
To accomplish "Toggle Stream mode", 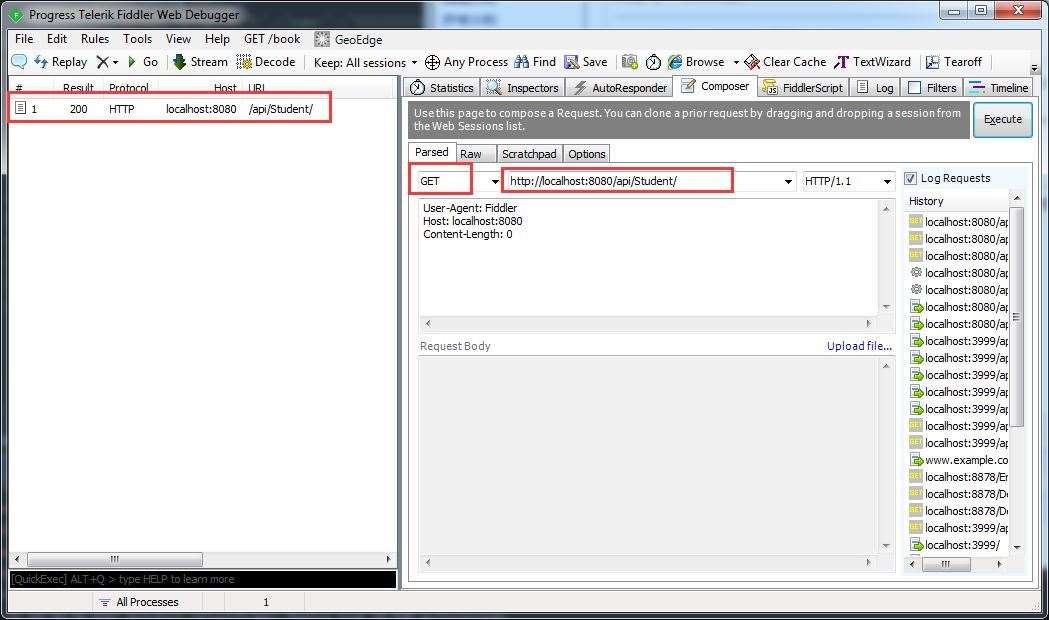I will (200, 62).
